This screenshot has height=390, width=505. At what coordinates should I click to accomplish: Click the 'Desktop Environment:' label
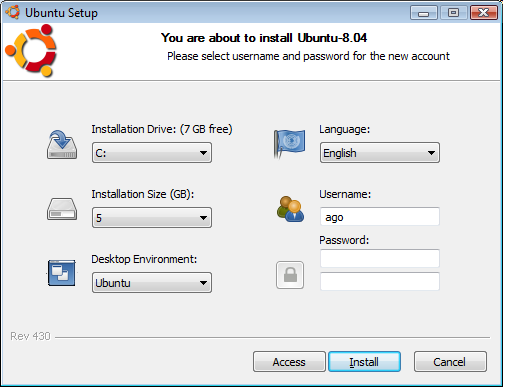[x=144, y=259]
